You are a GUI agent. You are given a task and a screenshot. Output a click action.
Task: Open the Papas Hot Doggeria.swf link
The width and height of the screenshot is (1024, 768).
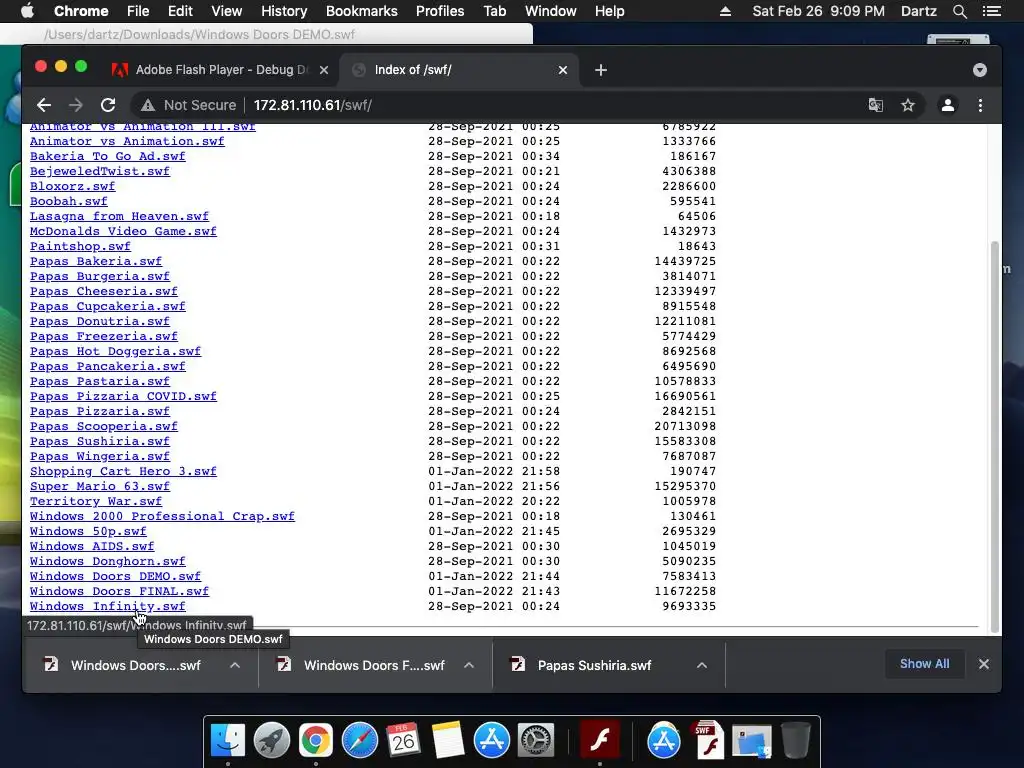[x=115, y=351]
